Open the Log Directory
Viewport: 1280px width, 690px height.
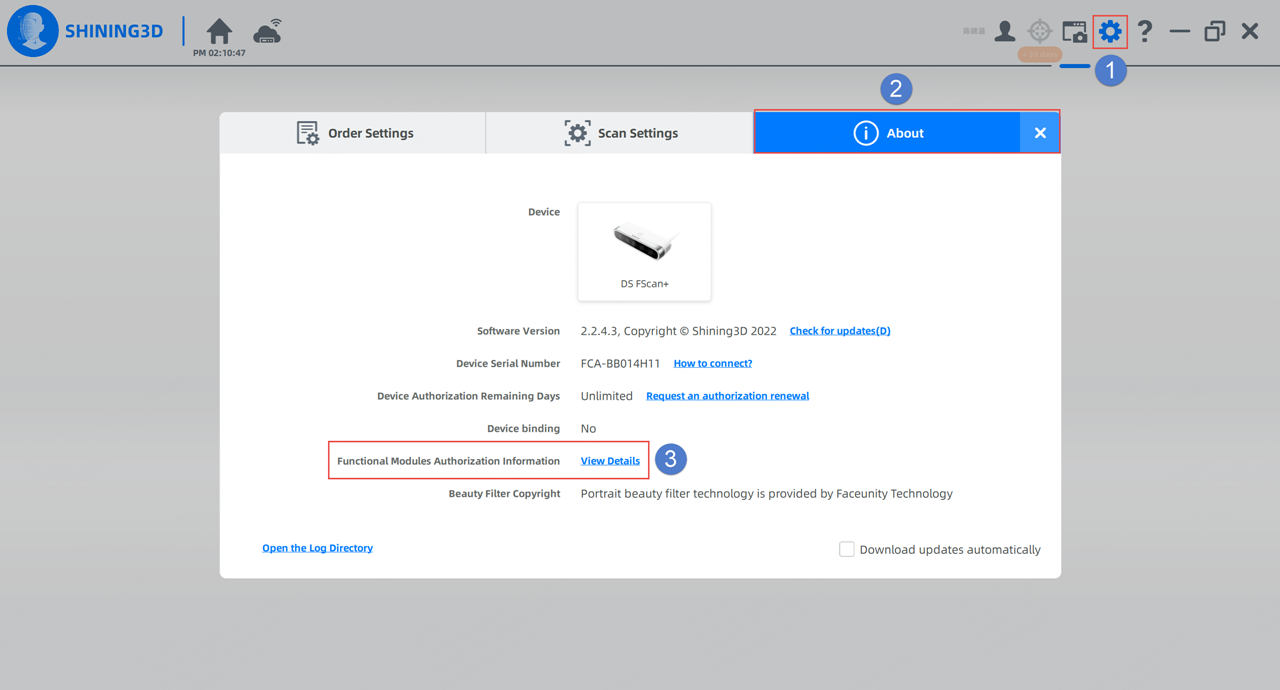pyautogui.click(x=317, y=548)
